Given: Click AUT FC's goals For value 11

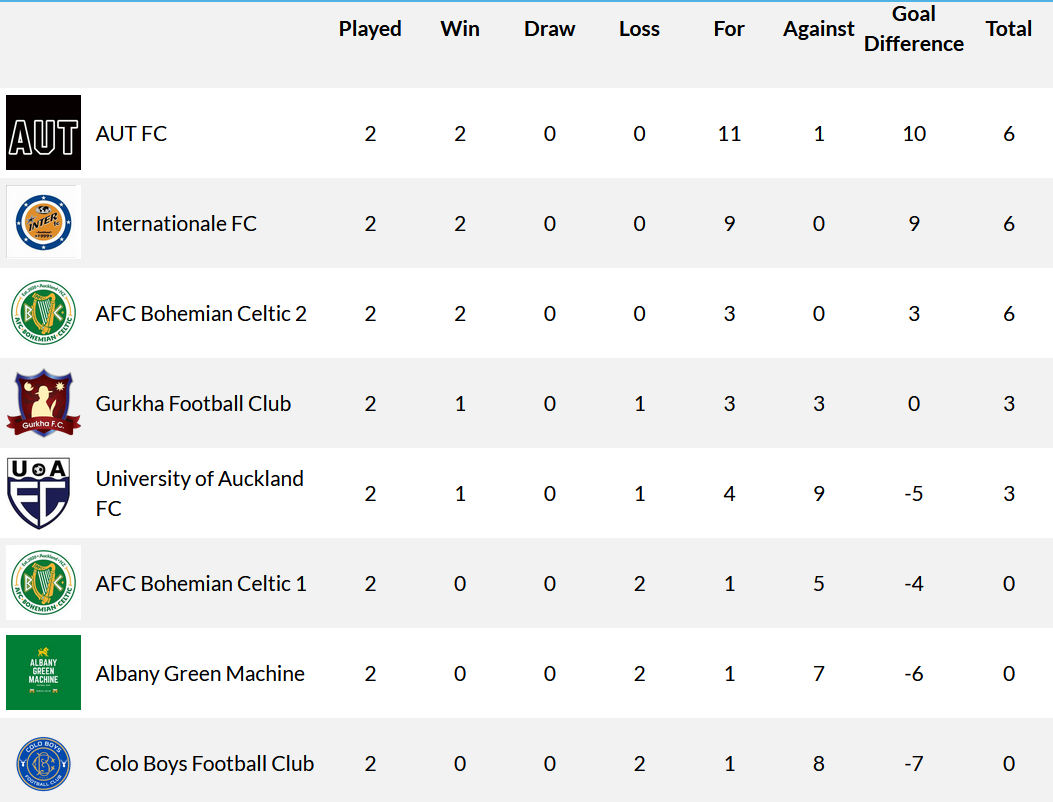Looking at the screenshot, I should point(729,134).
